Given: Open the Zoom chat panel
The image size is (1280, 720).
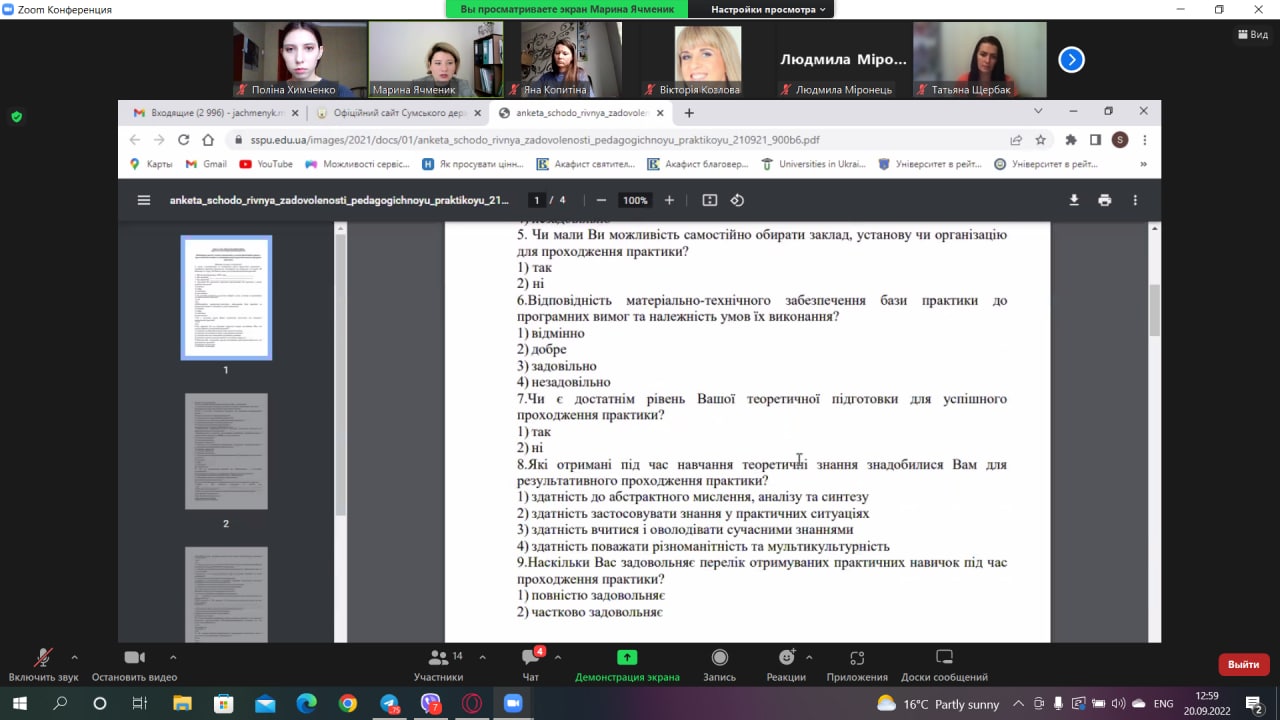Looking at the screenshot, I should [531, 664].
